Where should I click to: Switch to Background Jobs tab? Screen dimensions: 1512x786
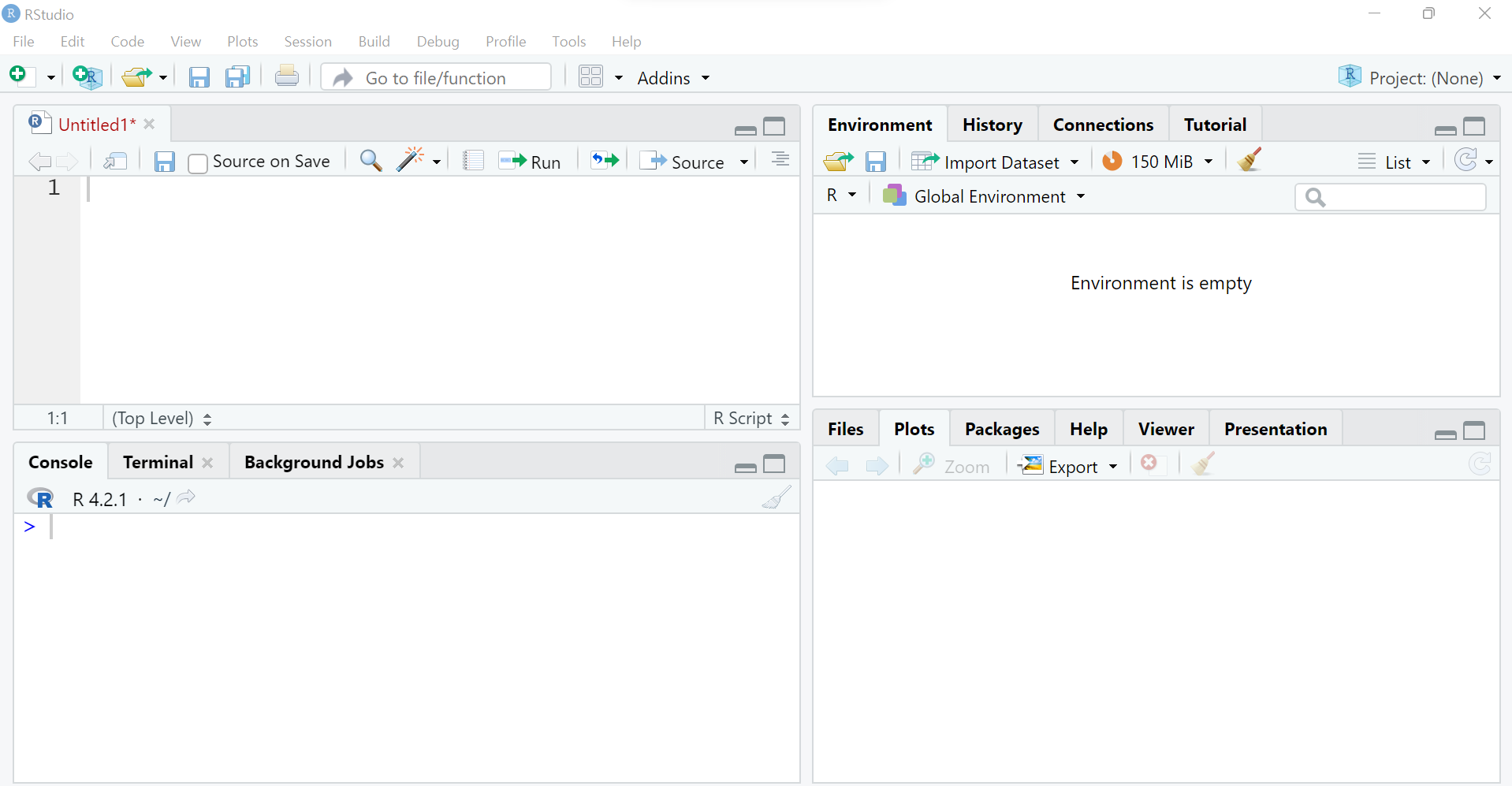(x=314, y=462)
